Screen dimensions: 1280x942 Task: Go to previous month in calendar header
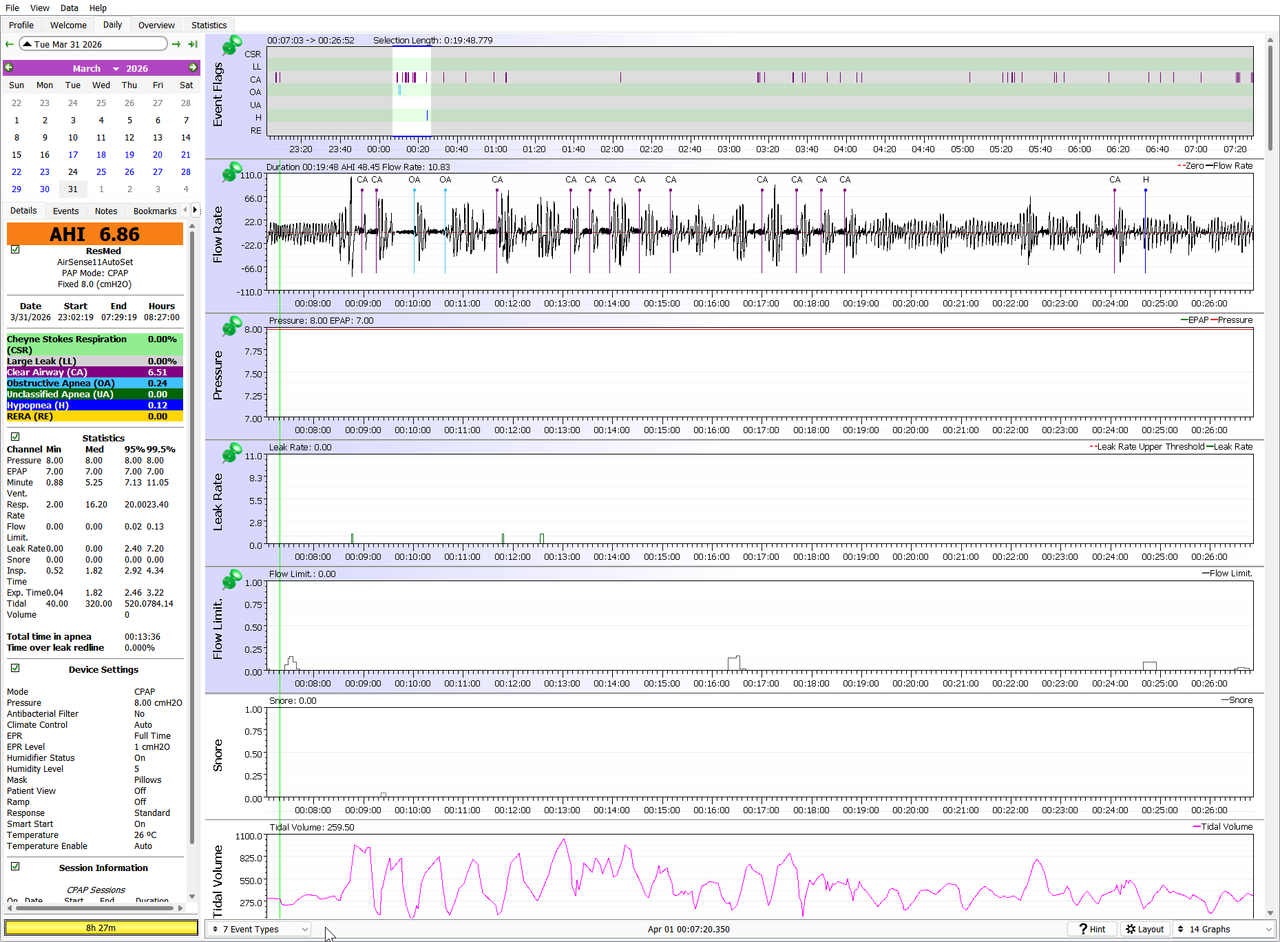(x=9, y=68)
